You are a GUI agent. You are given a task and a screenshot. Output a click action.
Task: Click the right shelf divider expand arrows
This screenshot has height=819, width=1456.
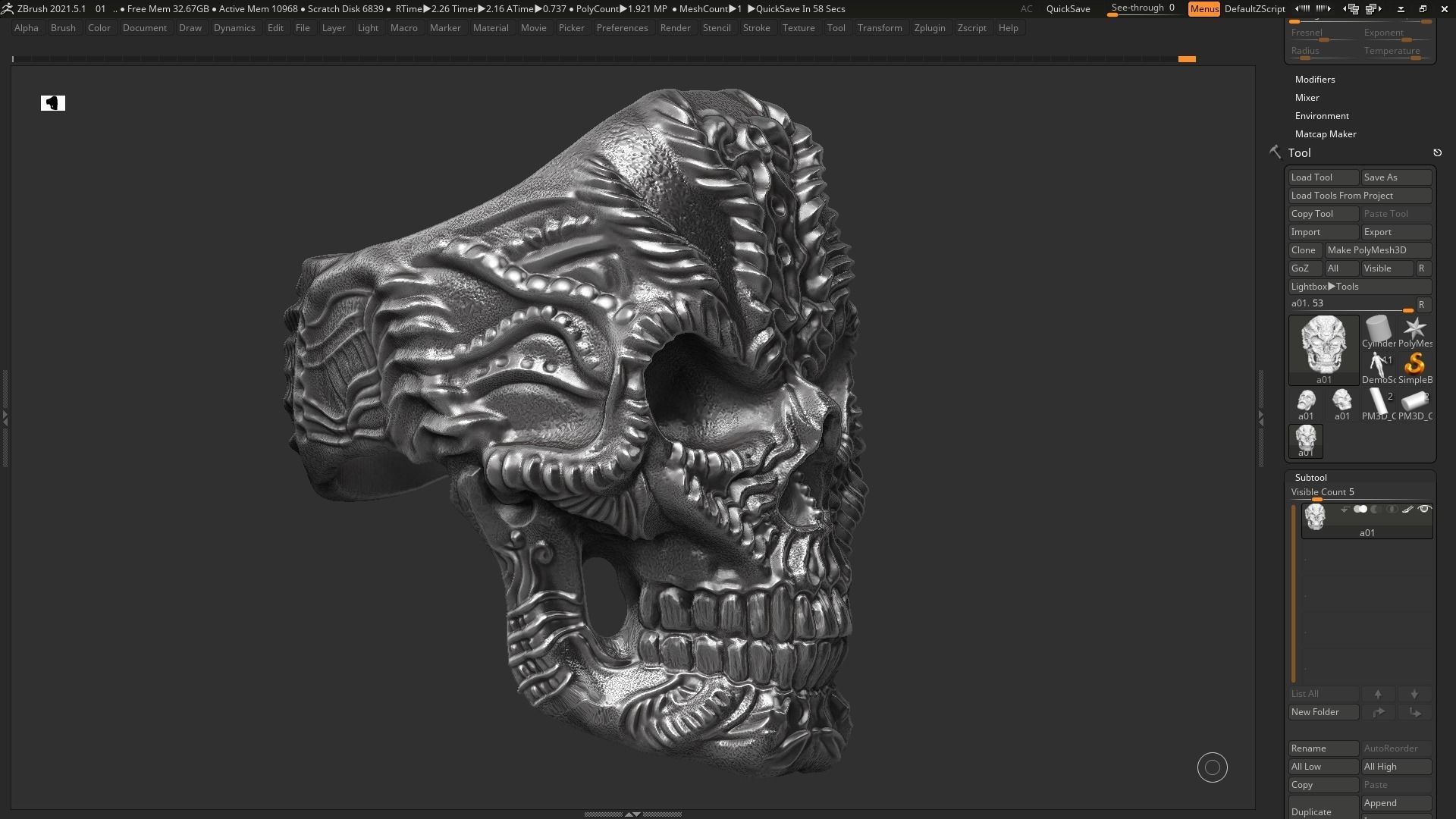1260,418
